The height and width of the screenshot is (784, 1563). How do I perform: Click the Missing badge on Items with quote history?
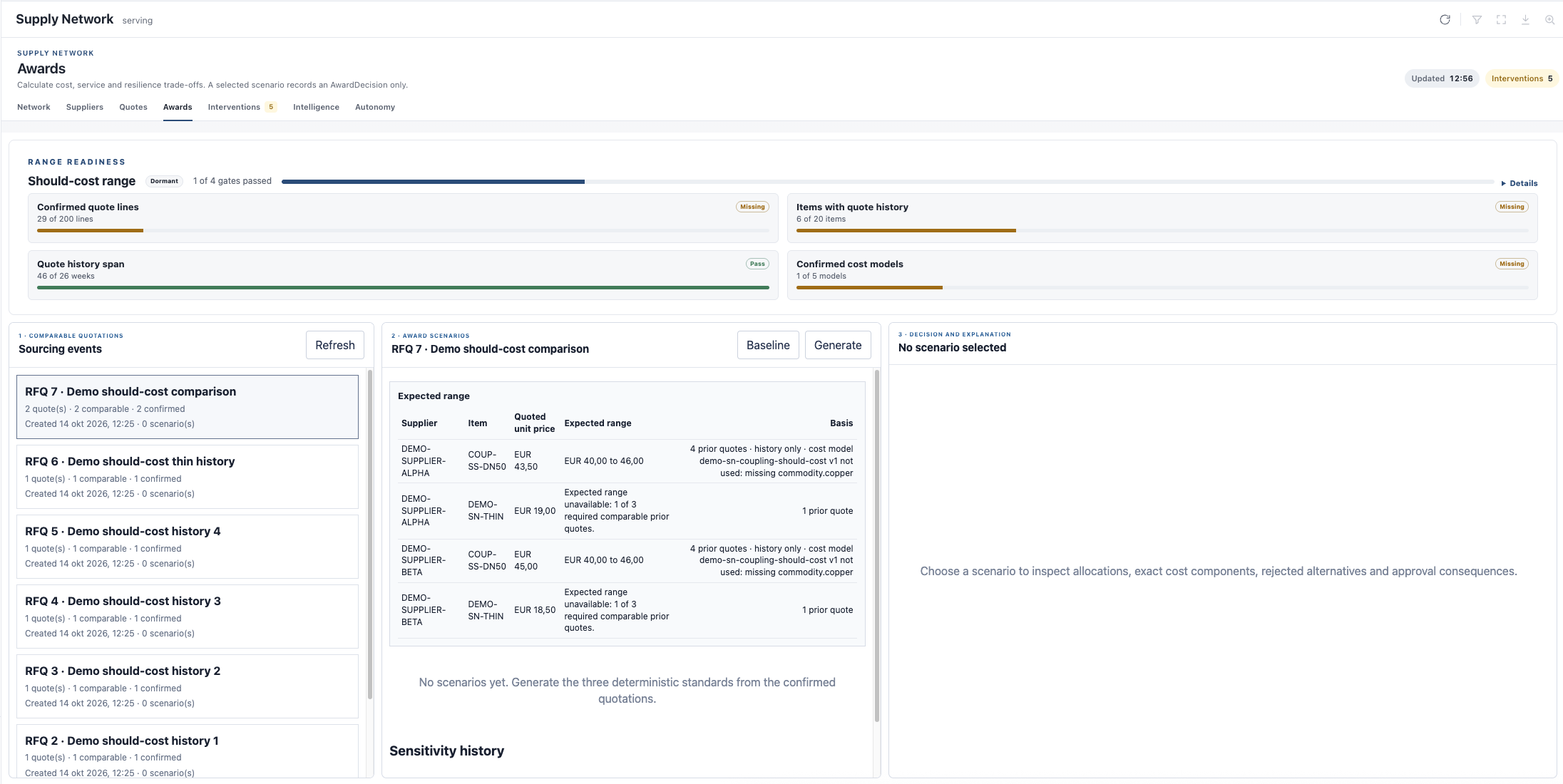click(x=1512, y=207)
